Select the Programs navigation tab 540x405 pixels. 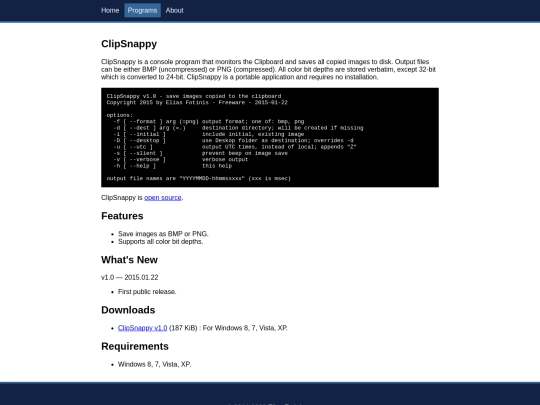click(x=142, y=10)
